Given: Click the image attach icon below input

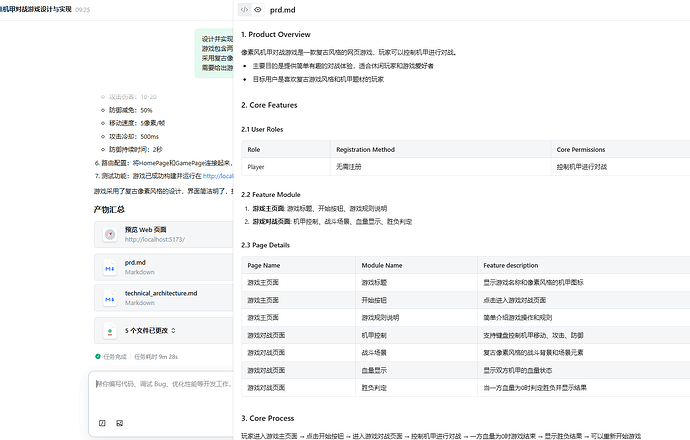Looking at the screenshot, I should [x=120, y=423].
